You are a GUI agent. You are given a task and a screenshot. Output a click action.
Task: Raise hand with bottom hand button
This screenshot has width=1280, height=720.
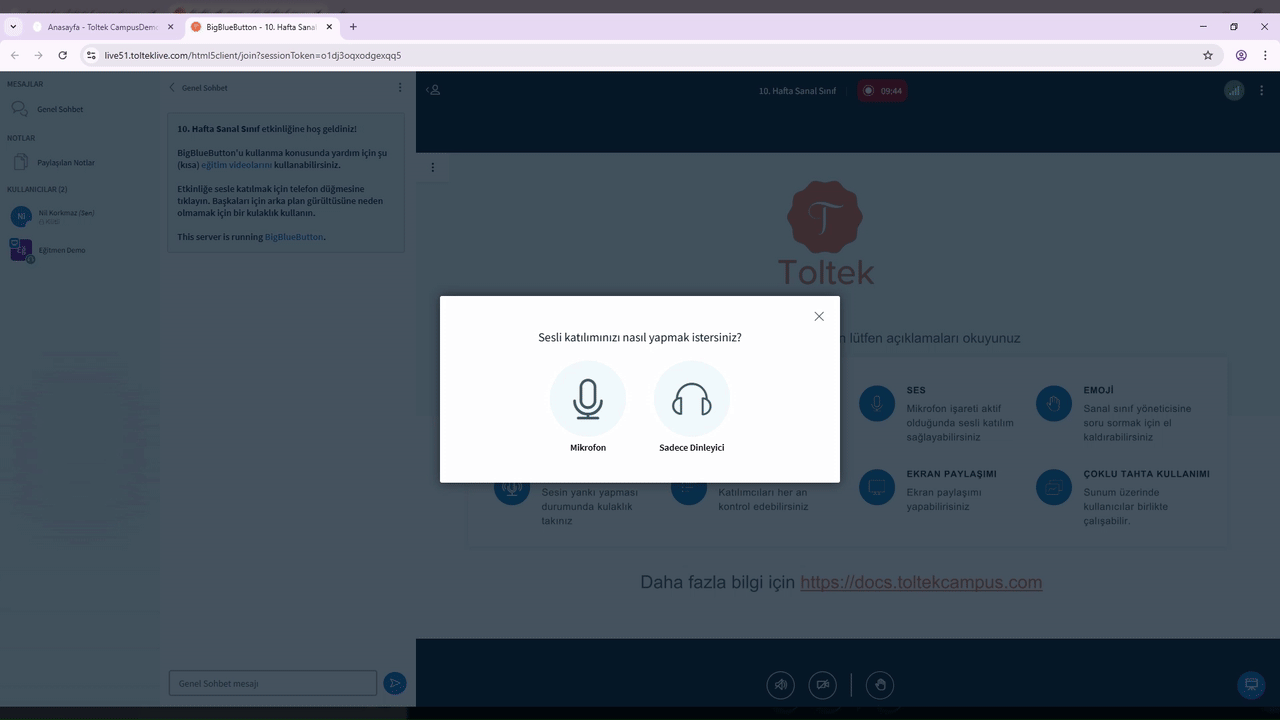[880, 685]
